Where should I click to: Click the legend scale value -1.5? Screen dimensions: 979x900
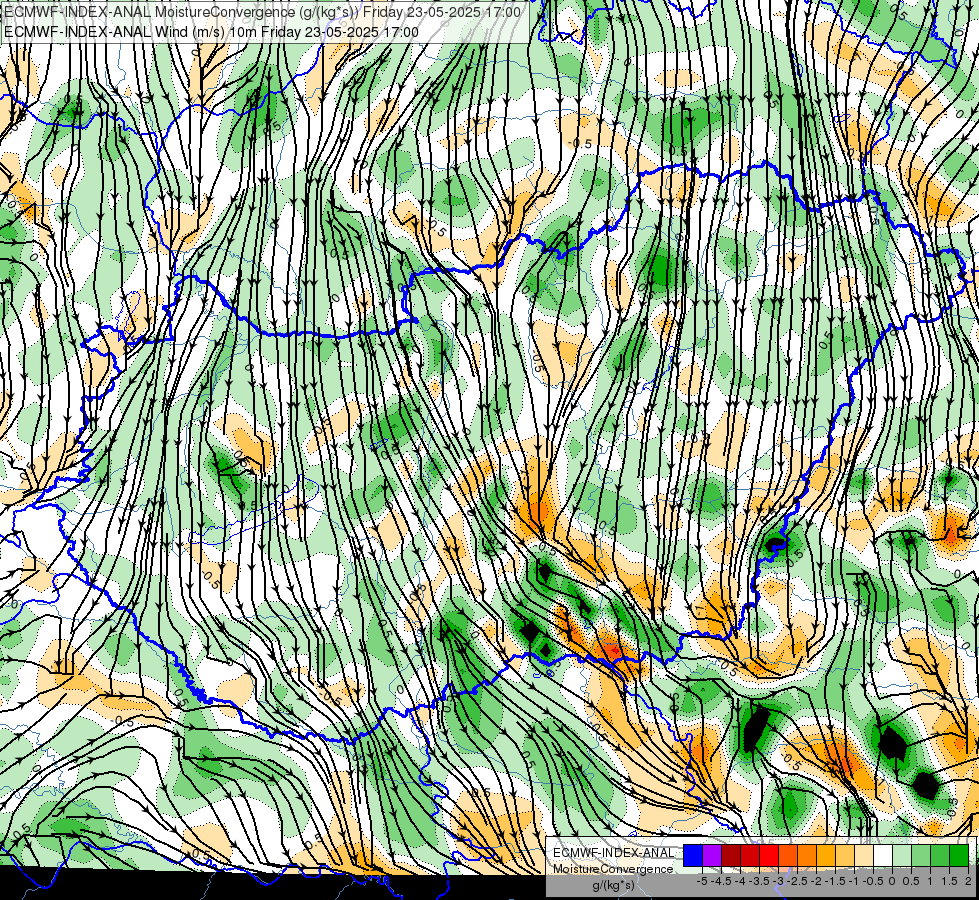click(x=835, y=881)
